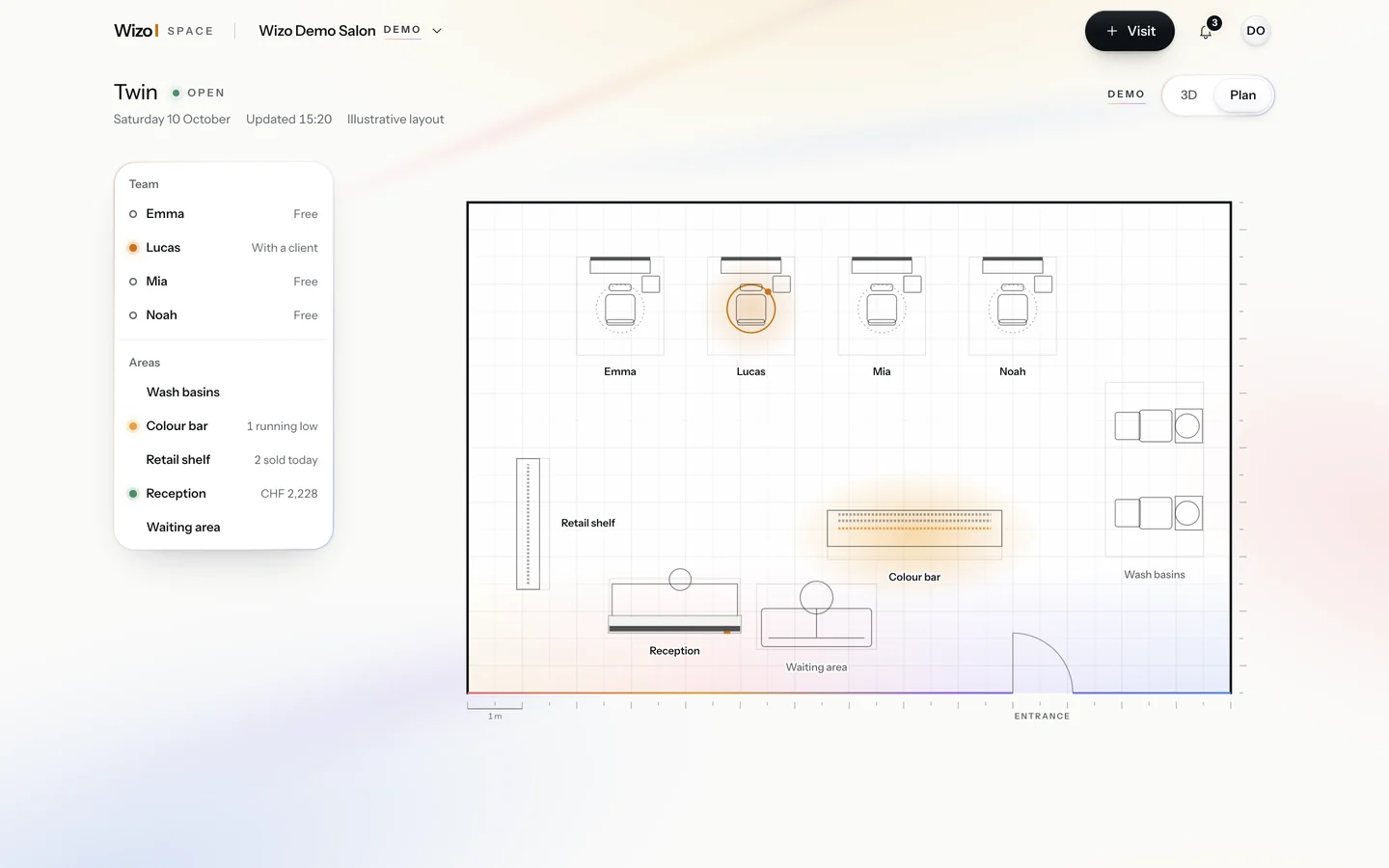
Task: Select Retail shelf in Areas list
Action: (224, 460)
